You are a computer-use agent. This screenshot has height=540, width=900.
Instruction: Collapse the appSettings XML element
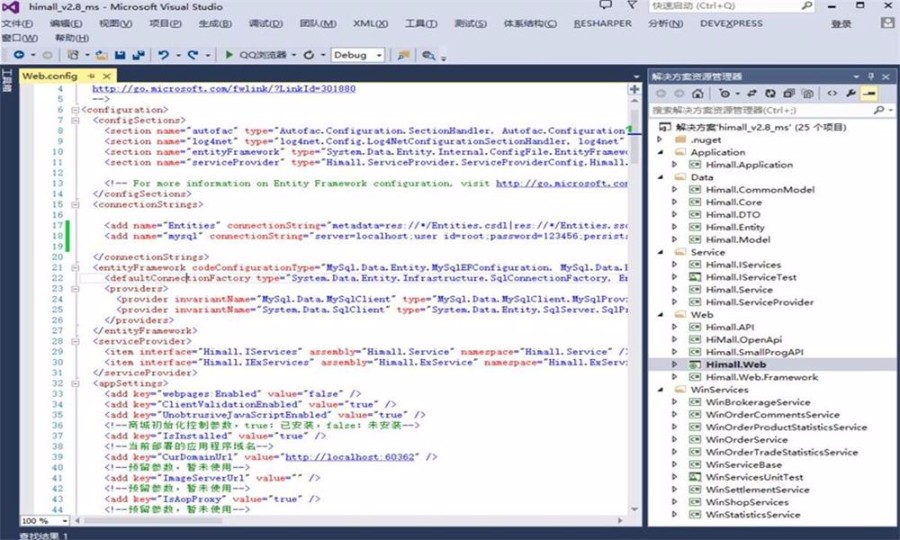75,383
